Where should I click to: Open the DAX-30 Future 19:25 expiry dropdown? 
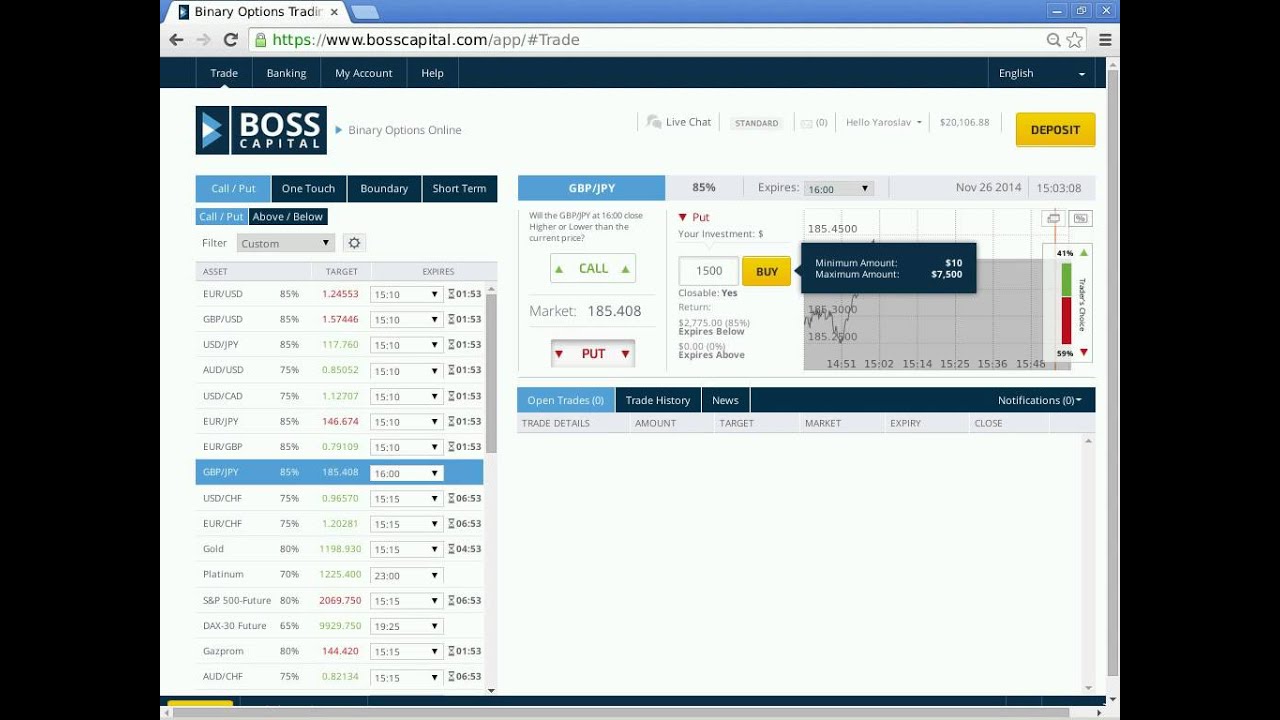point(406,626)
